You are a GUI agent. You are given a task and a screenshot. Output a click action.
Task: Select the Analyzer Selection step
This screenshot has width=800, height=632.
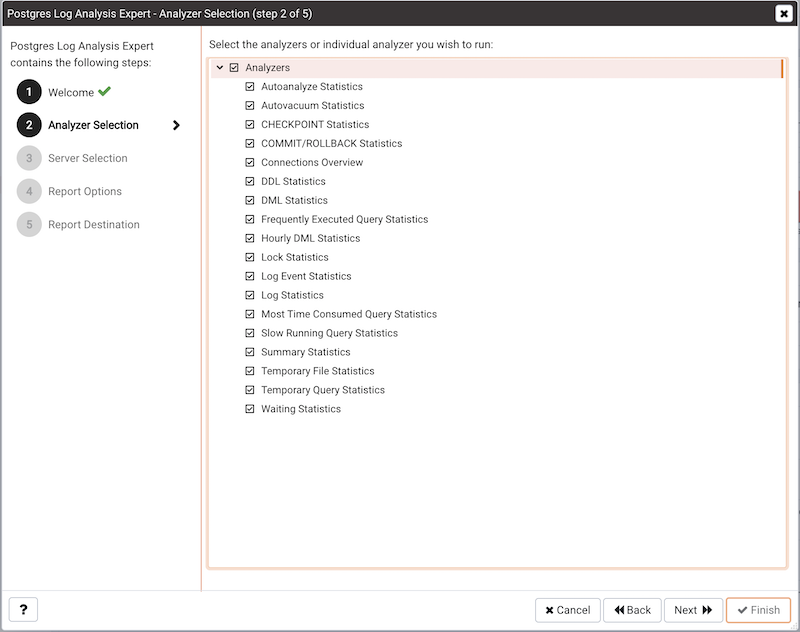(93, 125)
